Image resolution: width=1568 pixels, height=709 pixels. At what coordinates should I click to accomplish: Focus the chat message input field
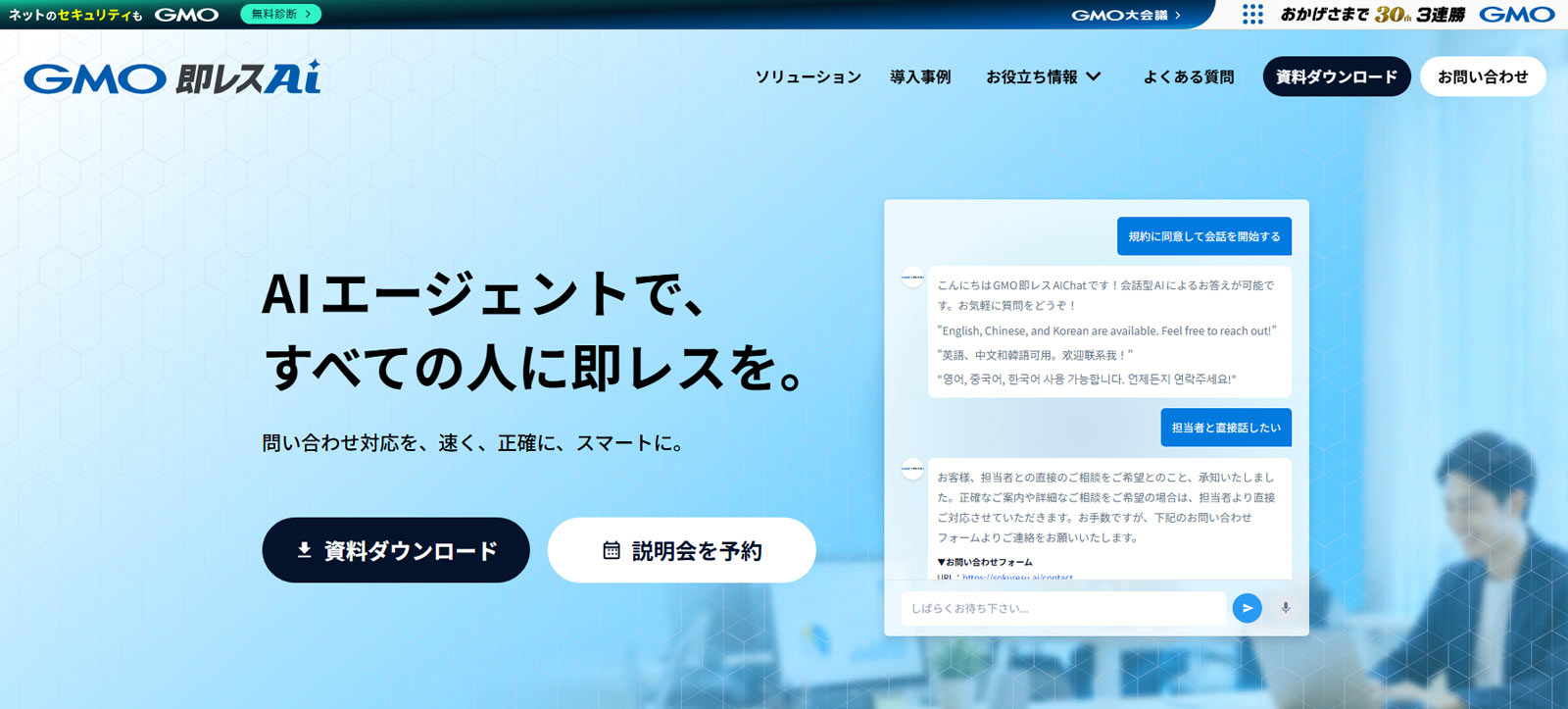pyautogui.click(x=1063, y=608)
